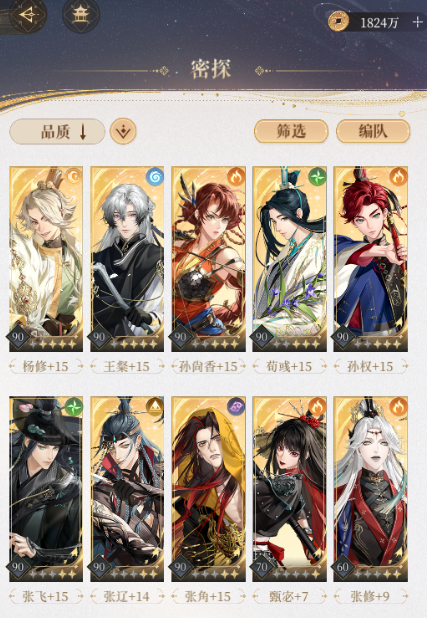This screenshot has height=618, width=427.
Task: Click the green leaf badge on 荀彧
Action: (317, 177)
